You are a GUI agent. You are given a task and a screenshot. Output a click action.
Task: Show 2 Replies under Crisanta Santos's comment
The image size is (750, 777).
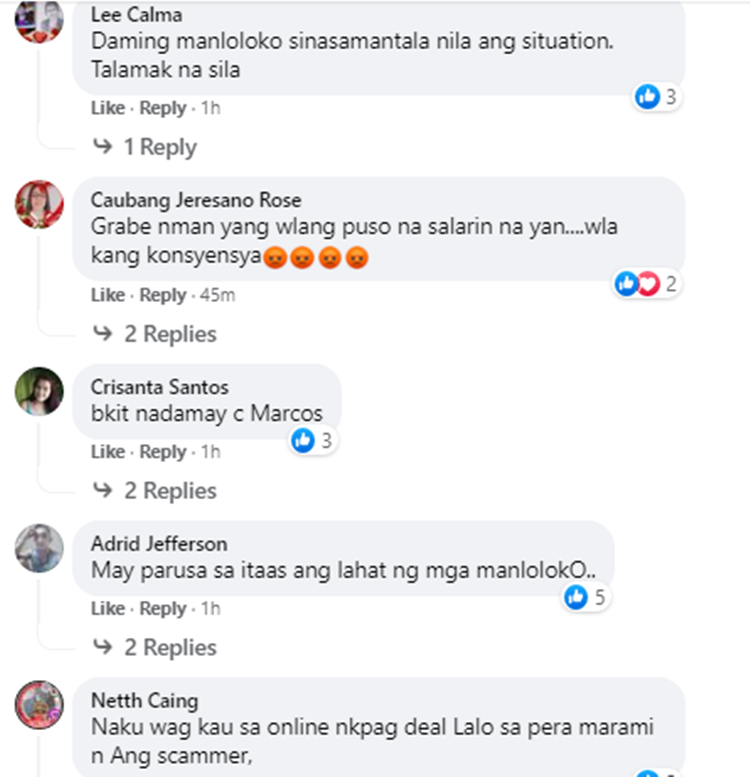(x=155, y=491)
